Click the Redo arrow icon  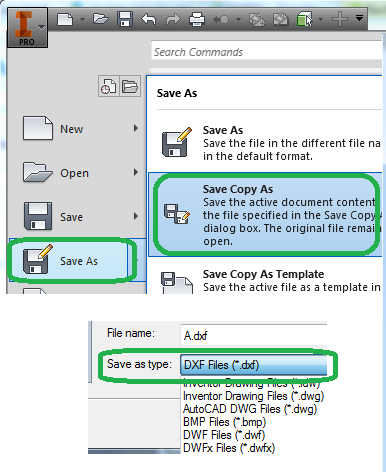click(173, 19)
